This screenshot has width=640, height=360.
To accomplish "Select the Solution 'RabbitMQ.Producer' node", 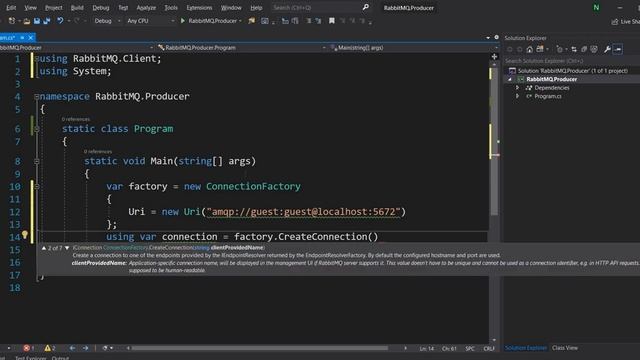I will tap(573, 71).
